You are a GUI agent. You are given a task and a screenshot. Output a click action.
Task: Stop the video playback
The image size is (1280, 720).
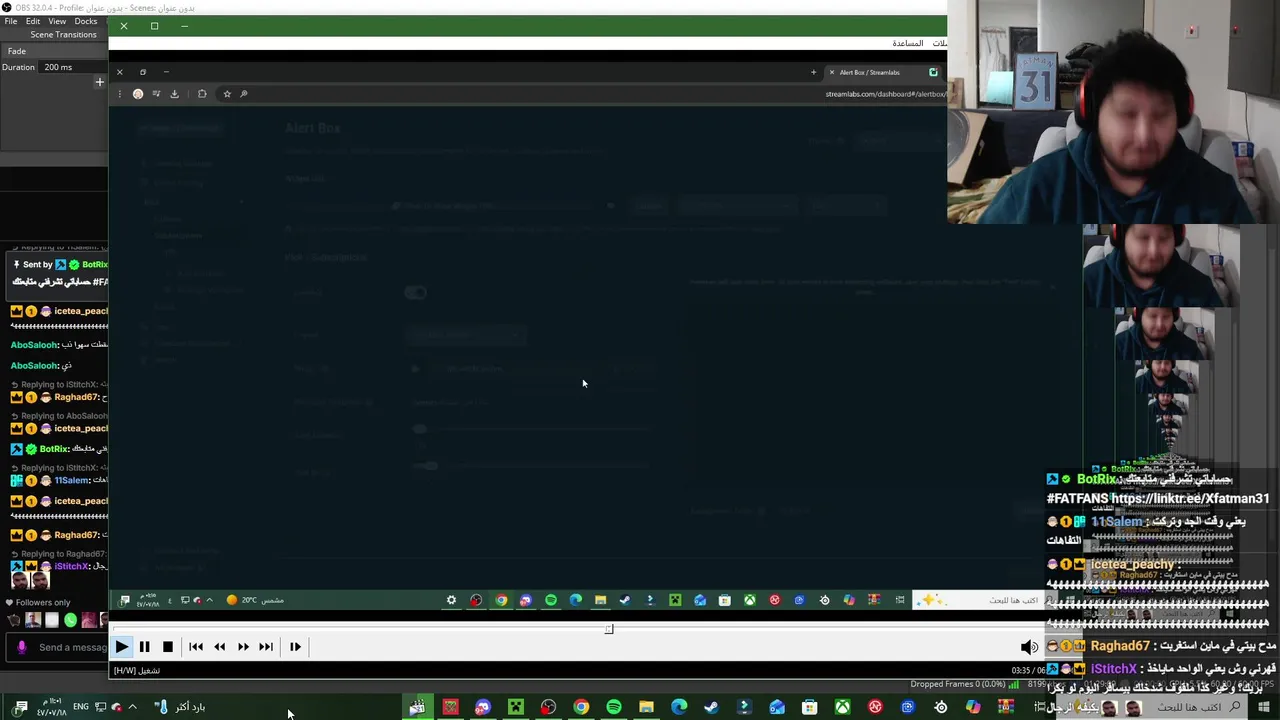tap(167, 647)
